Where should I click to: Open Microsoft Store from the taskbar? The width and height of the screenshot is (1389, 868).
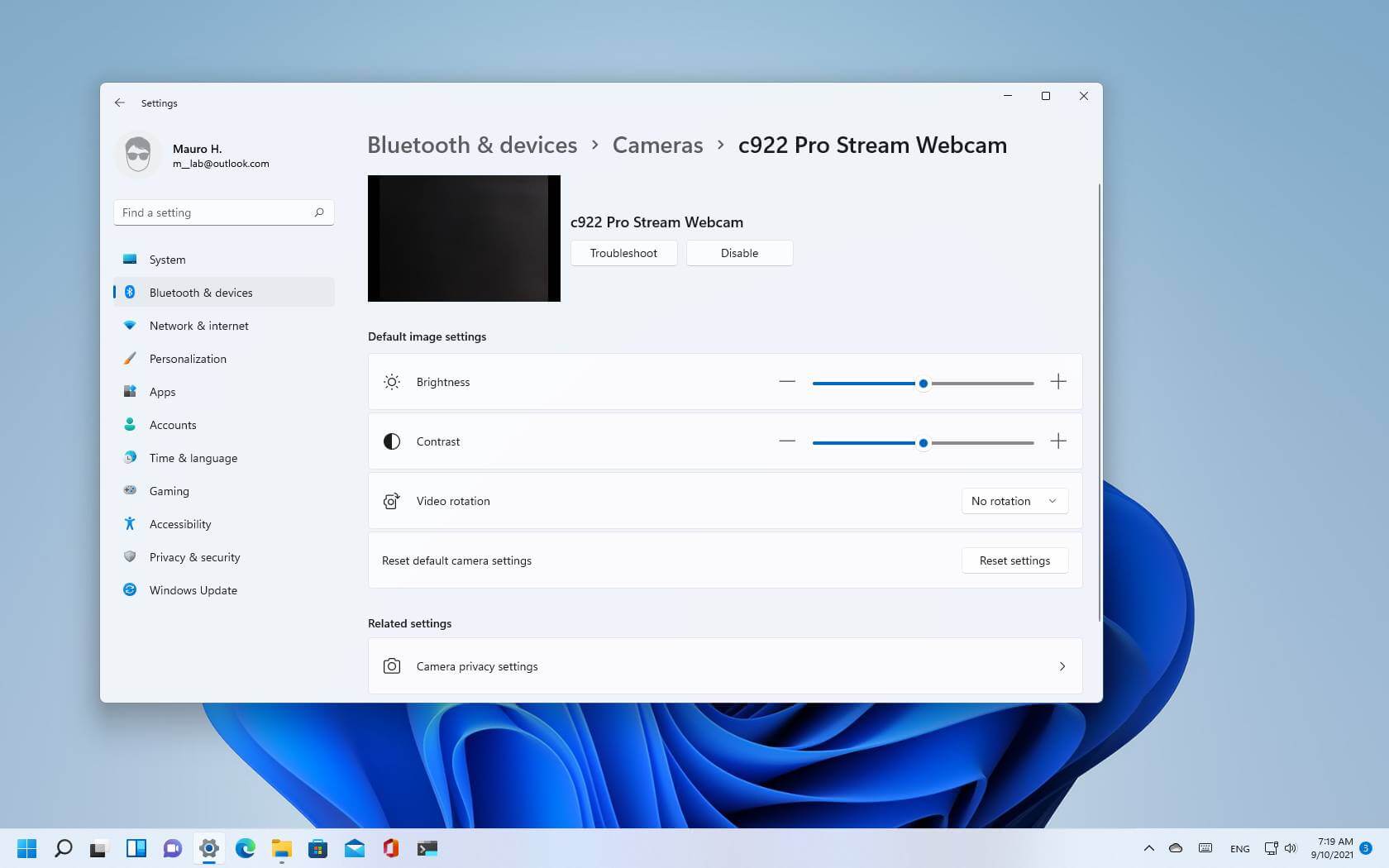[x=317, y=847]
